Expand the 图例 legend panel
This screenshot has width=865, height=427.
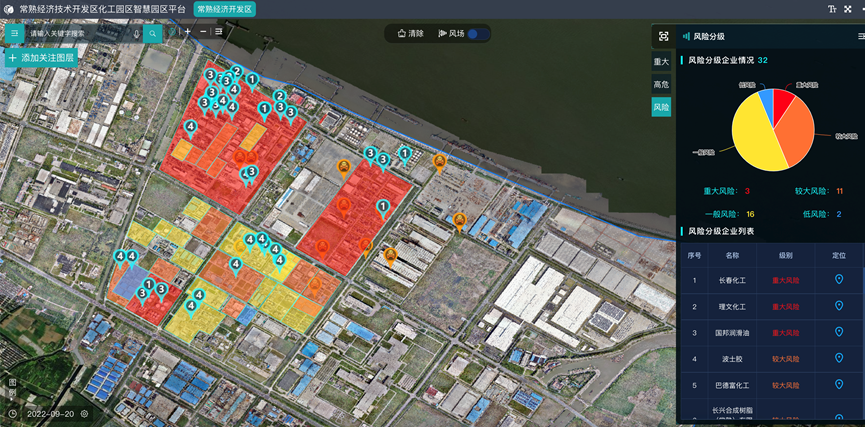point(12,384)
